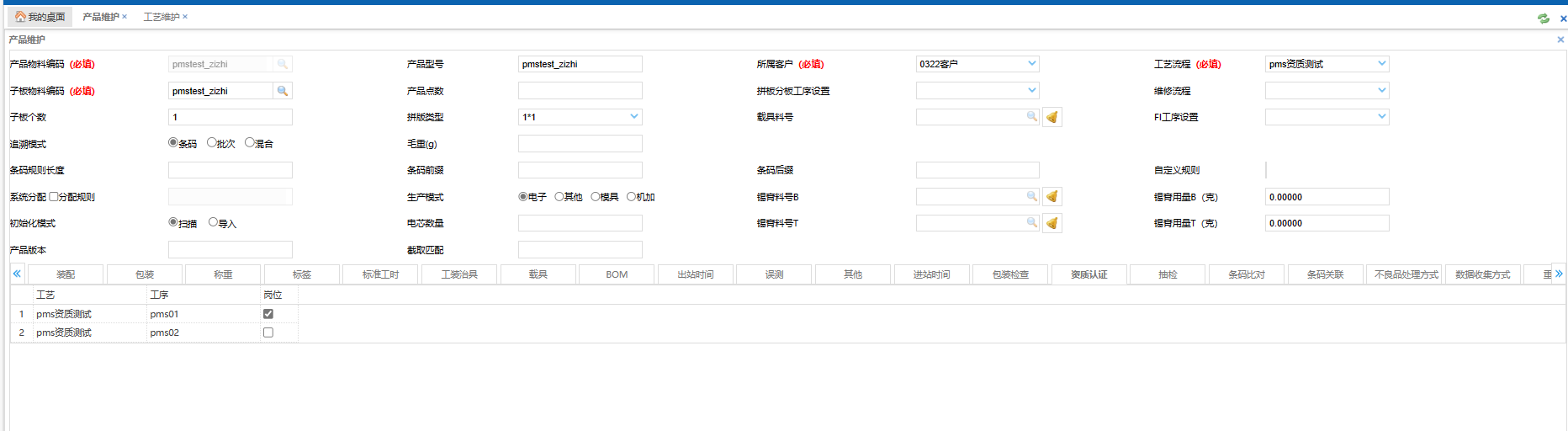Click the green refresh icon at top right

[x=1543, y=18]
